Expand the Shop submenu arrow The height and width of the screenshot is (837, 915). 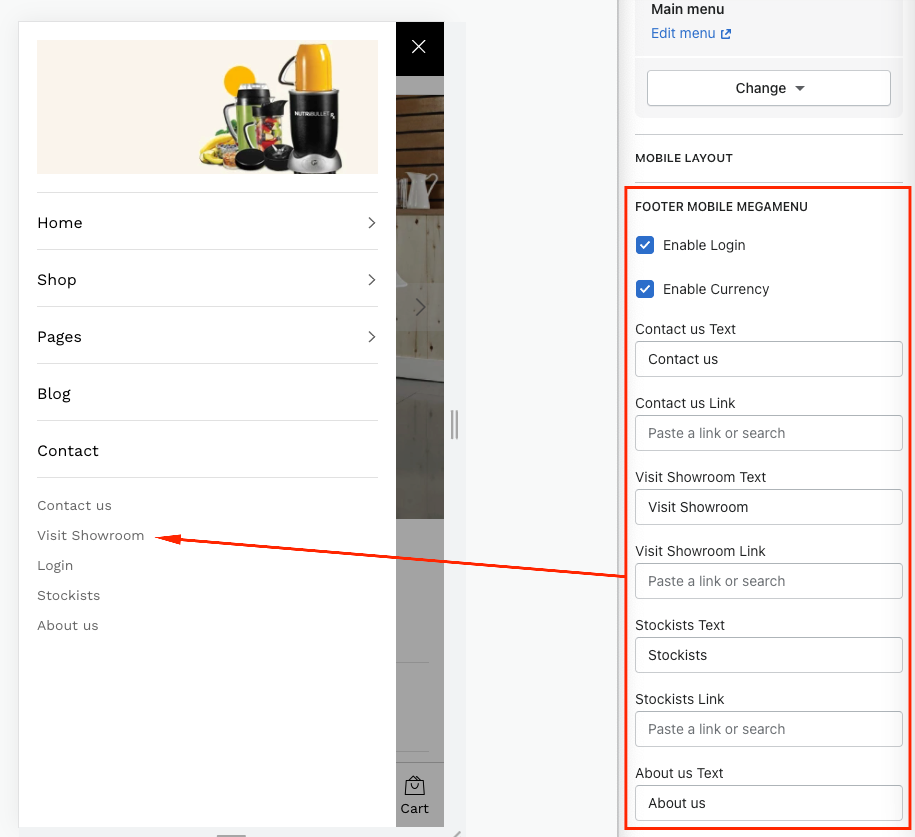click(x=371, y=280)
